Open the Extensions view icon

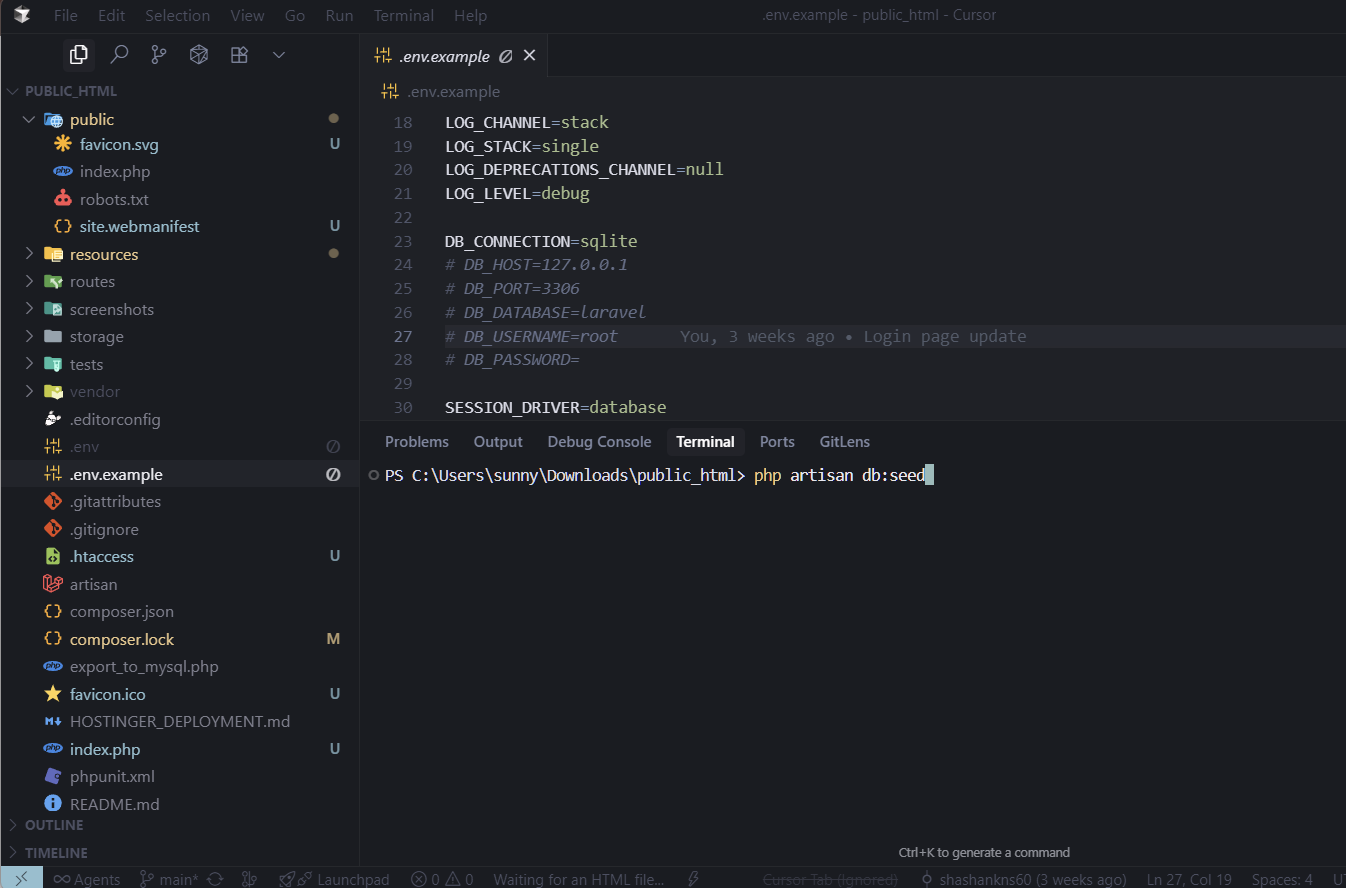coord(239,55)
